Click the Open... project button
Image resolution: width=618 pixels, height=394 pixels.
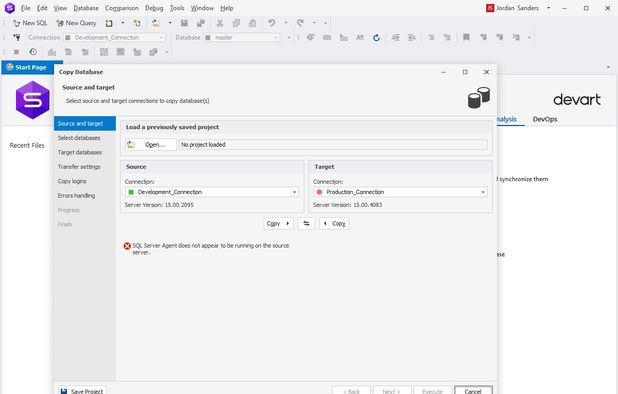coord(151,145)
